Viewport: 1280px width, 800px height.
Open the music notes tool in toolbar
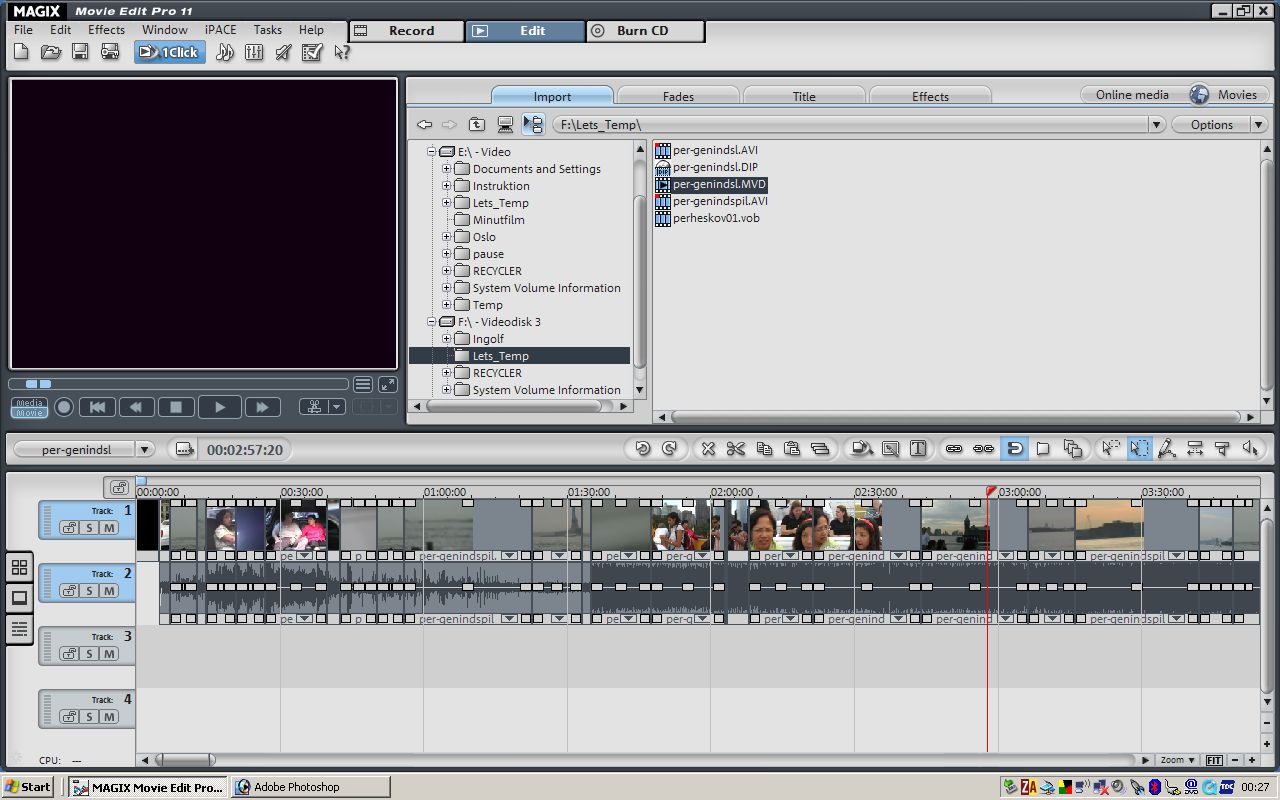(x=225, y=52)
